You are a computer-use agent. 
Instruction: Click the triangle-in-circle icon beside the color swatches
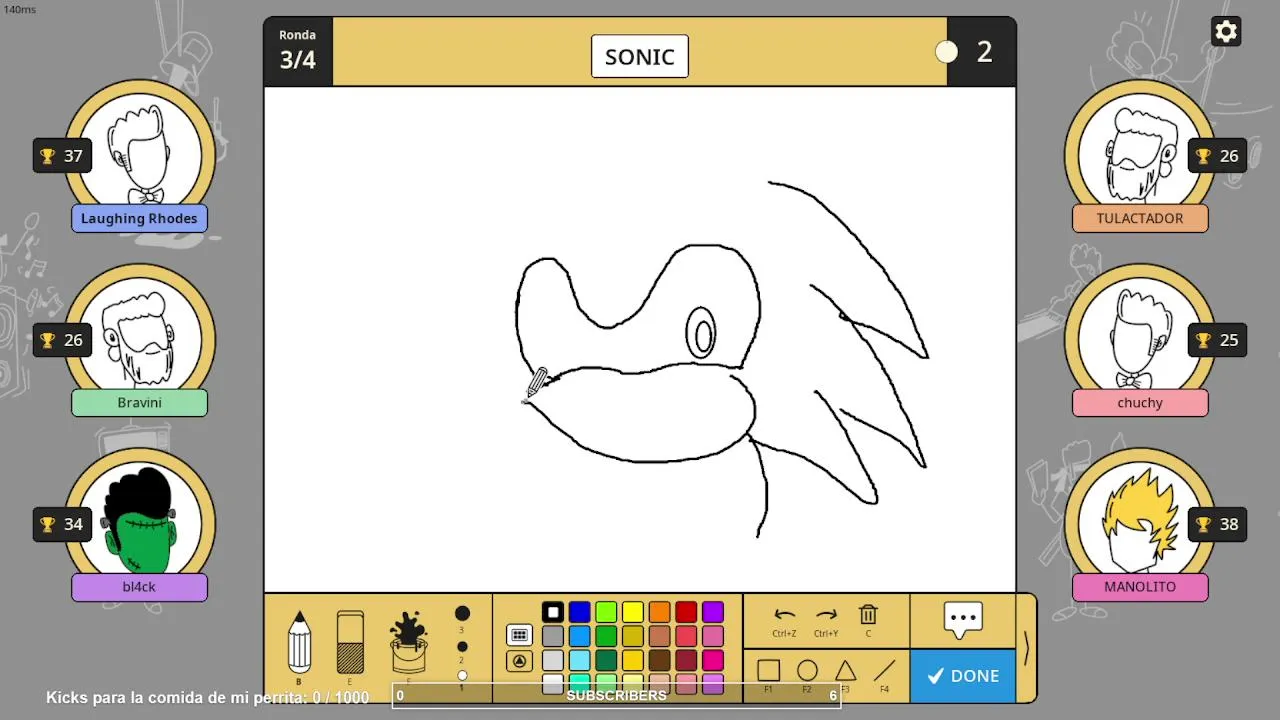(519, 661)
